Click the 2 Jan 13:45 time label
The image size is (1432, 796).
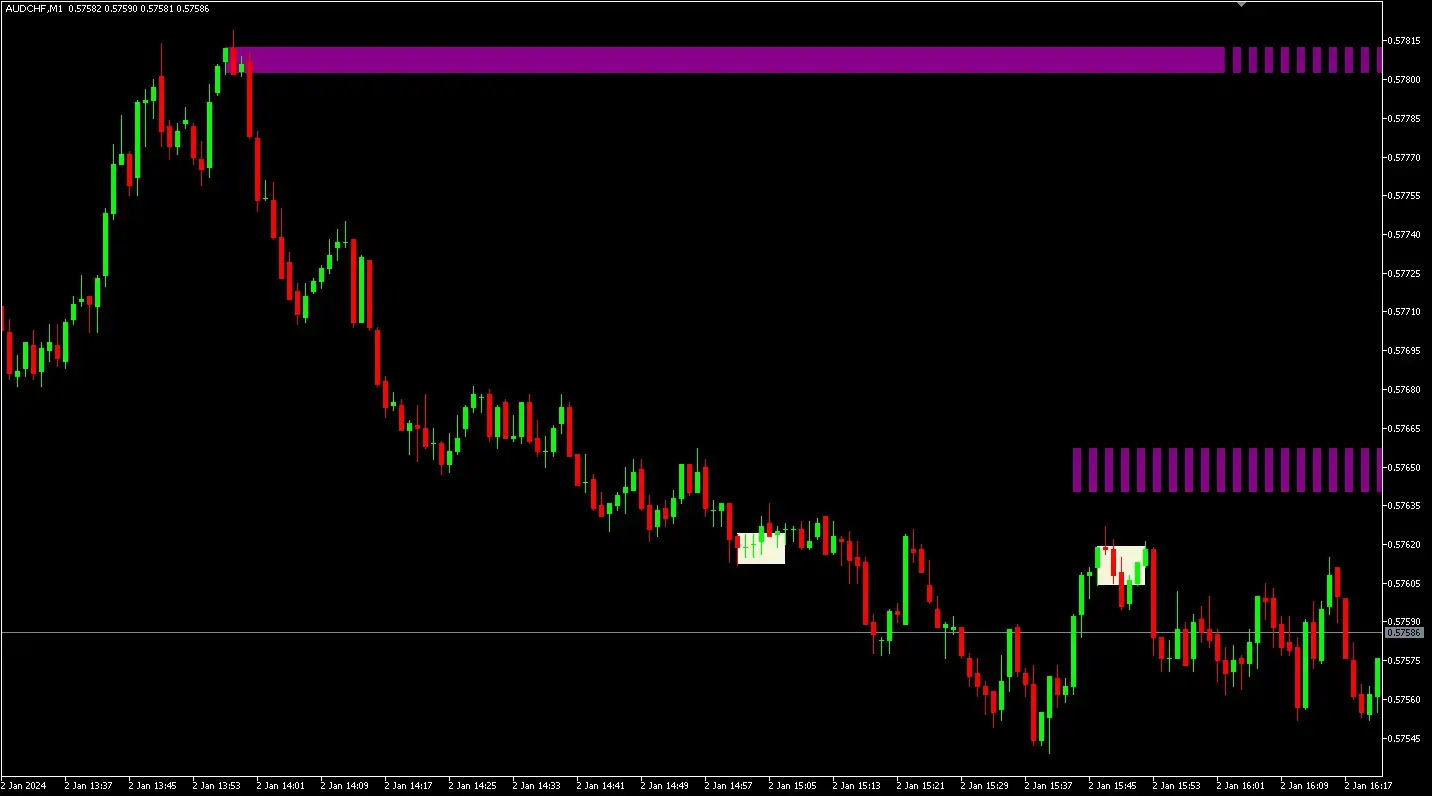153,786
